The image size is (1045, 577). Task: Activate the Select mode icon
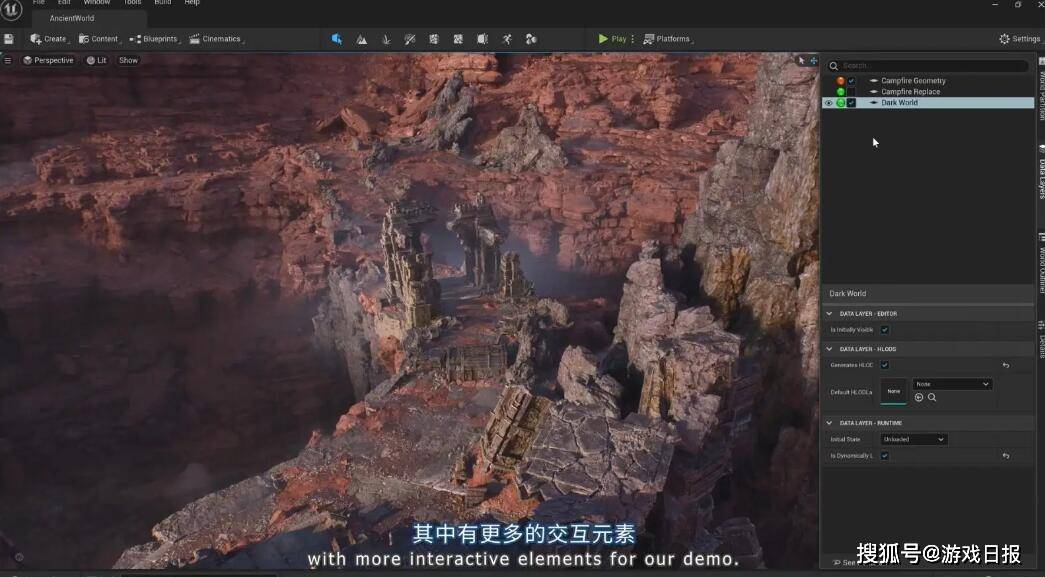click(x=337, y=39)
